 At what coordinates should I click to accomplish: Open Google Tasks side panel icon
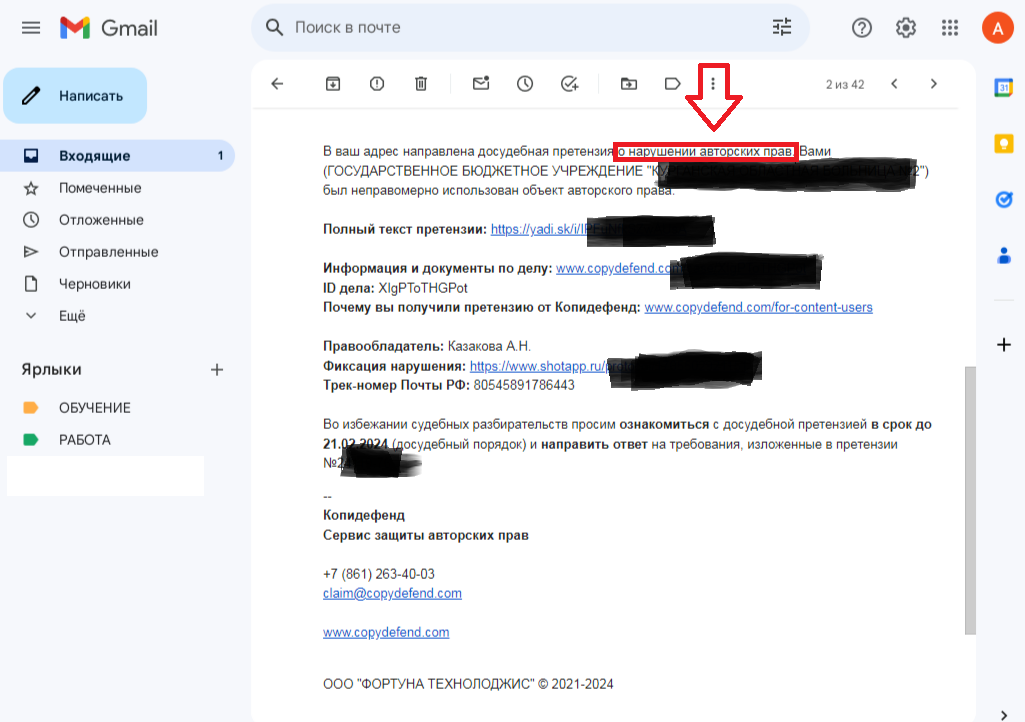tap(1003, 199)
